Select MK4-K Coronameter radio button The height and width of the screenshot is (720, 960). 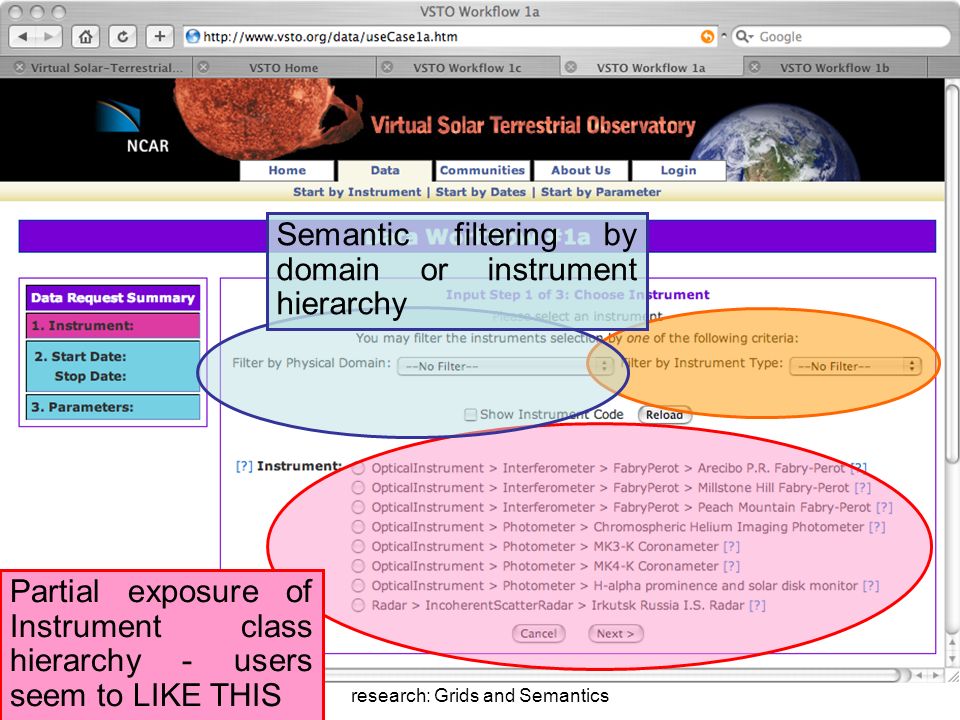tap(358, 566)
